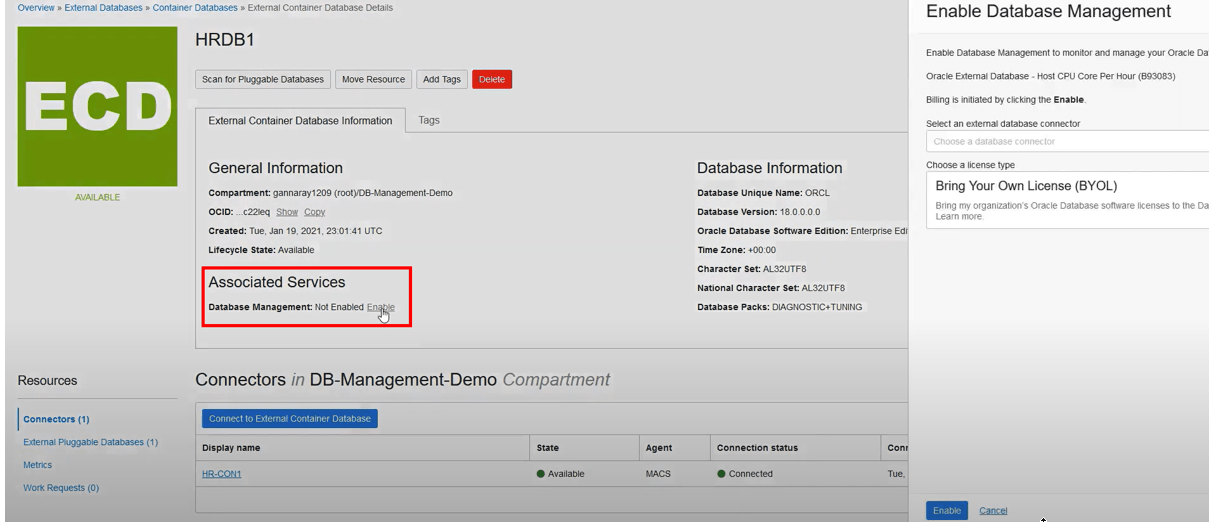
Task: Open the HR-CON1 connector link
Action: coord(222,474)
